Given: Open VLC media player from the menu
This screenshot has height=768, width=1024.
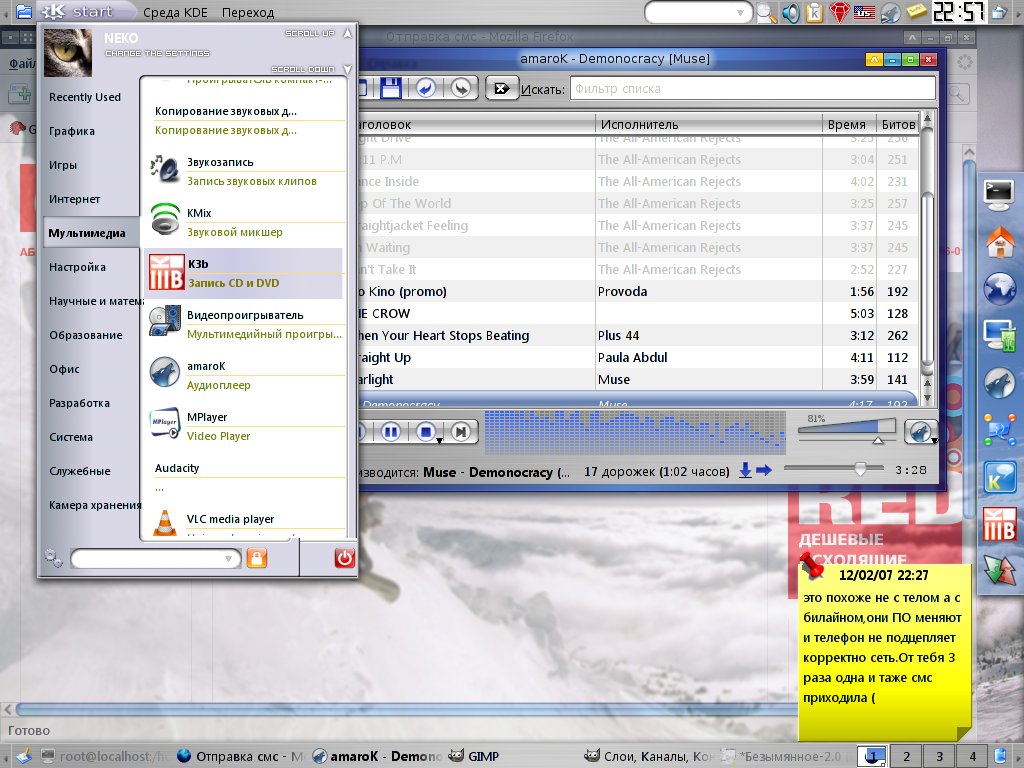Looking at the screenshot, I should point(245,524).
